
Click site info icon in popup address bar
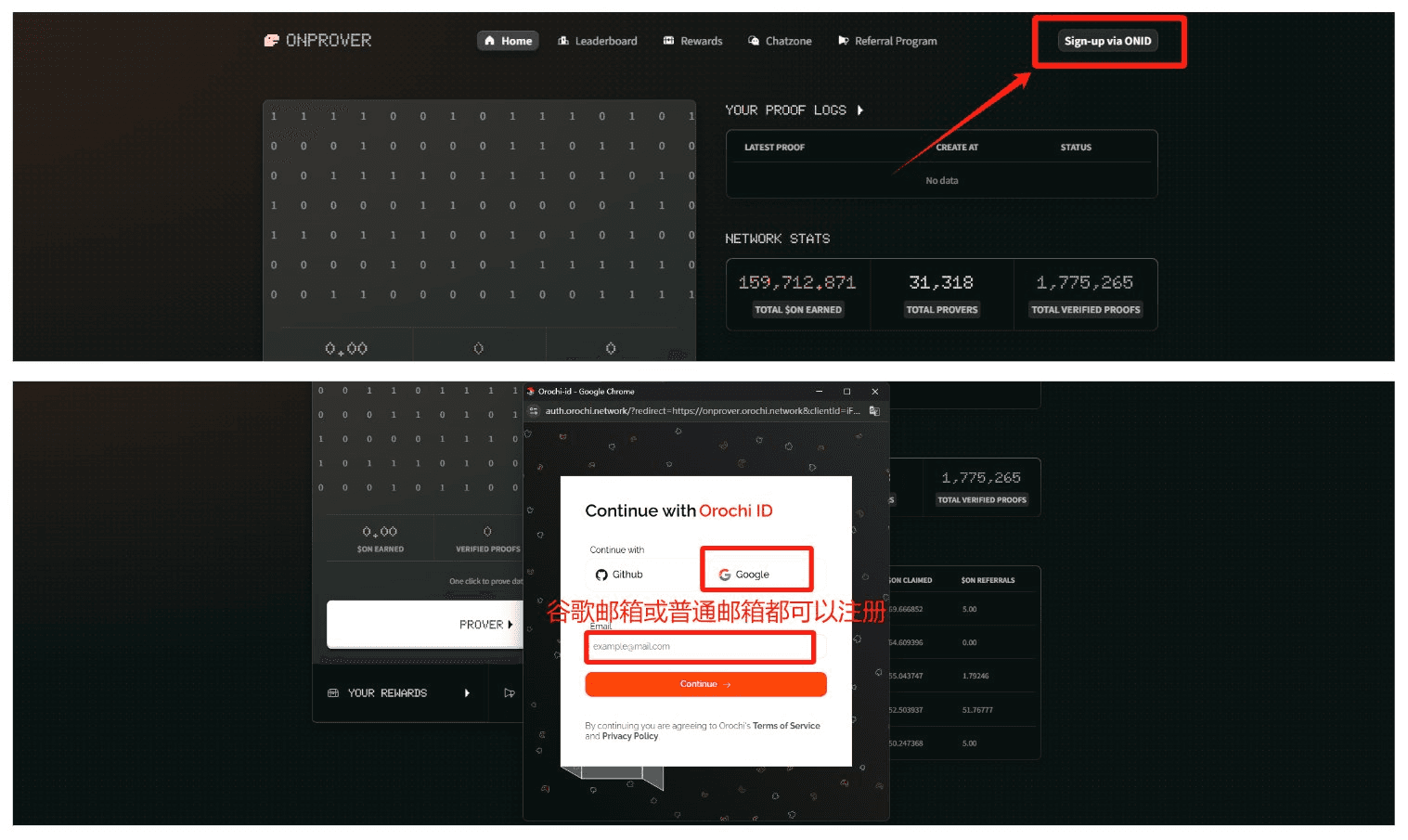(534, 411)
